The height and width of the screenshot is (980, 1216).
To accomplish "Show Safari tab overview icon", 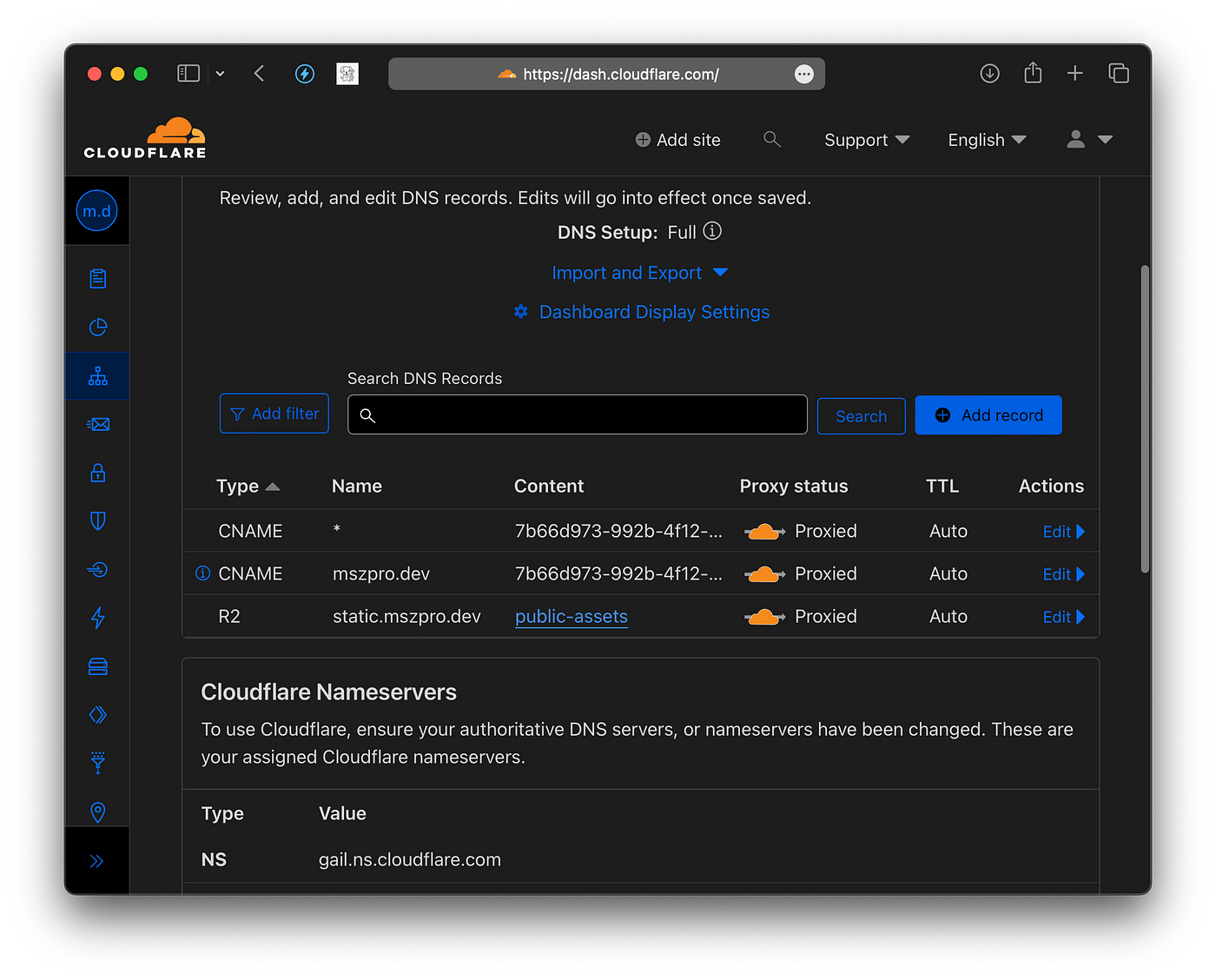I will pyautogui.click(x=1119, y=74).
